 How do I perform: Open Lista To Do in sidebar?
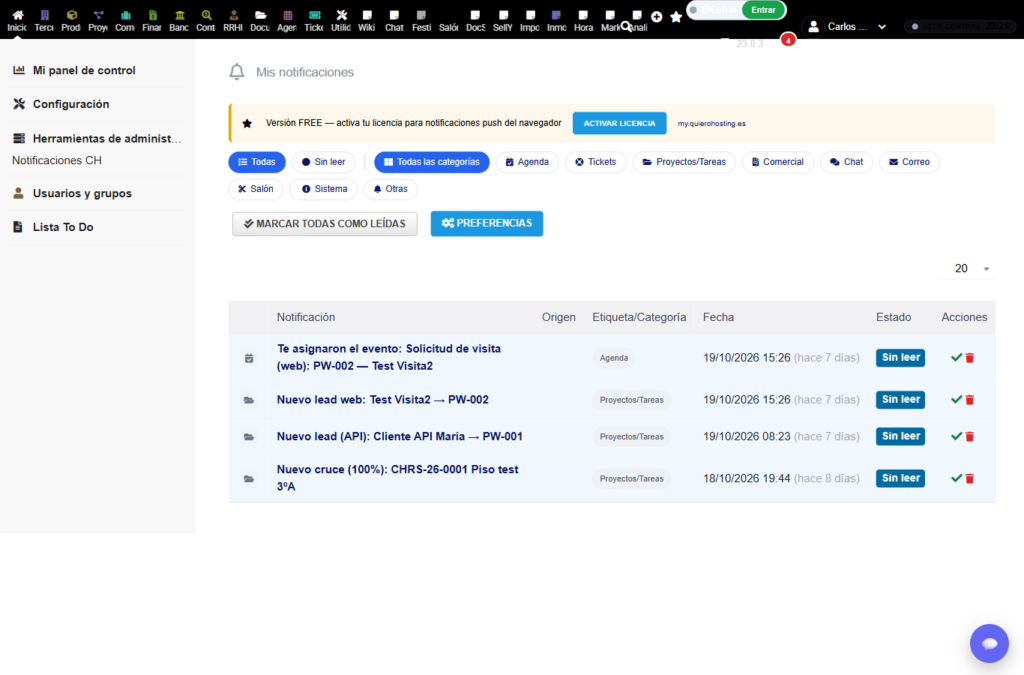click(63, 227)
